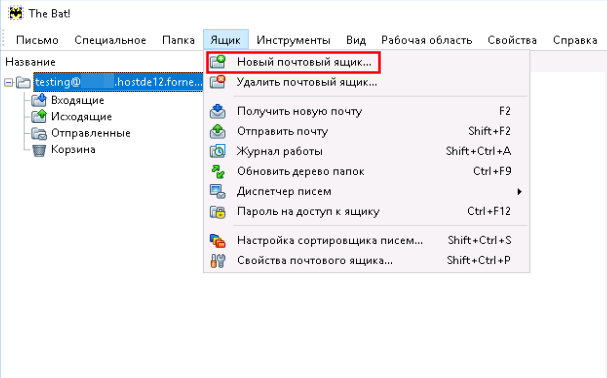Click the Название column header
607x378 pixels.
coord(30,62)
